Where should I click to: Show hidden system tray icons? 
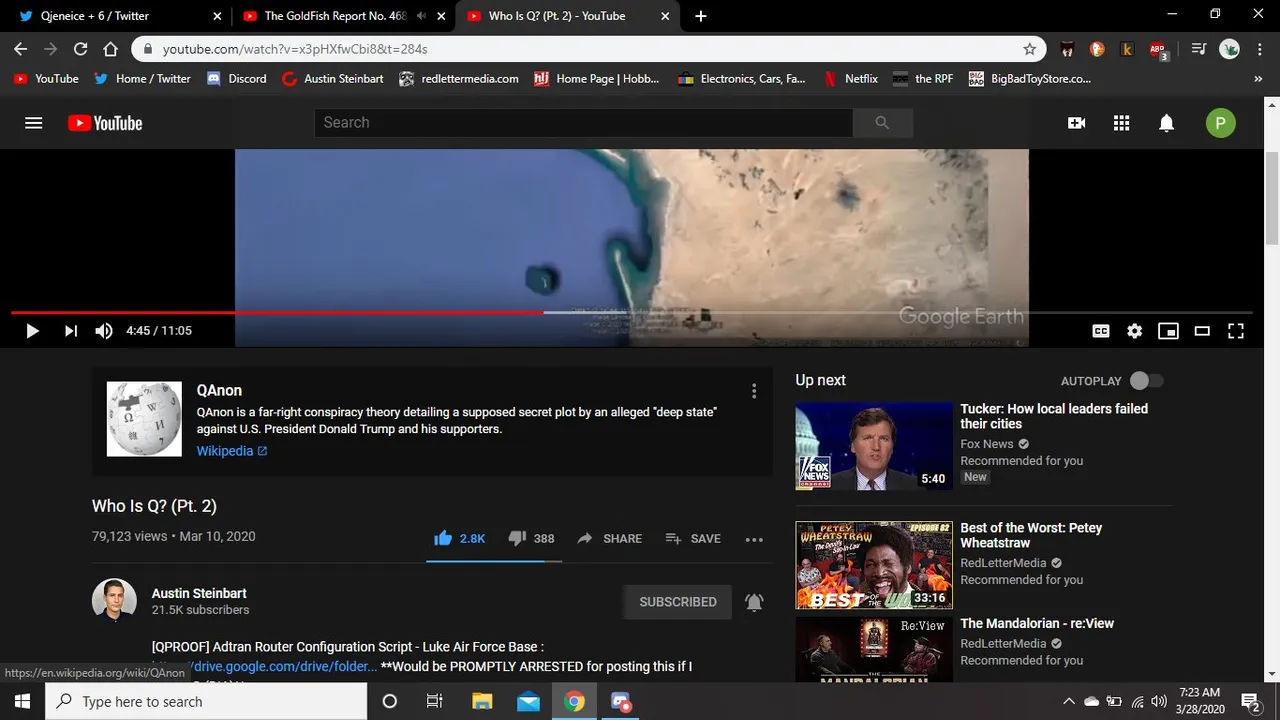pos(1068,701)
